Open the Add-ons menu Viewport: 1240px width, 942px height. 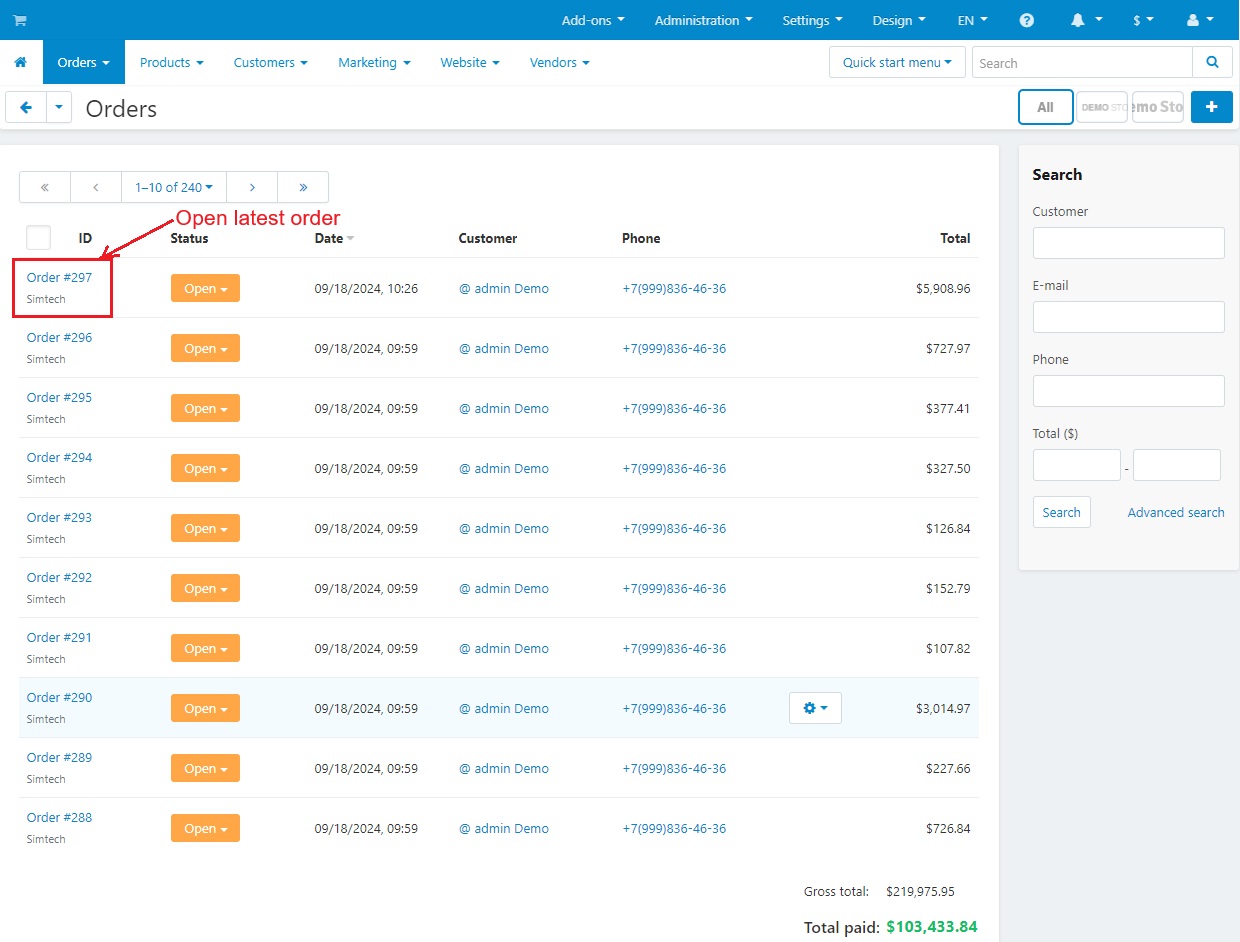pos(593,20)
